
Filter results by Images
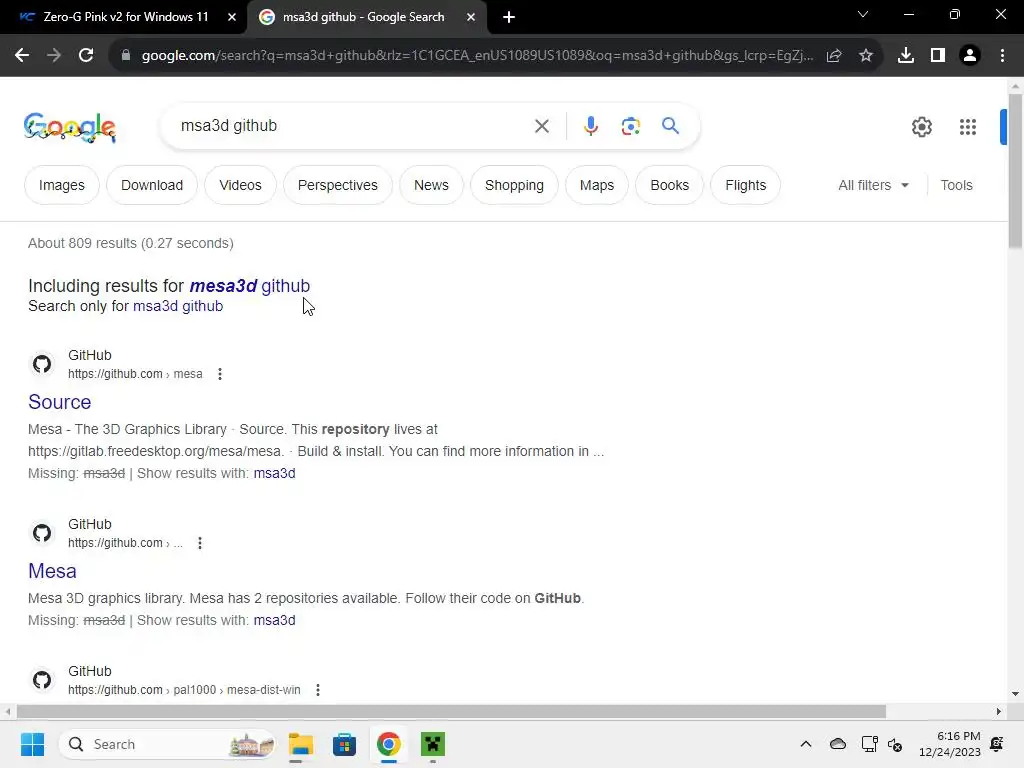[x=62, y=185]
